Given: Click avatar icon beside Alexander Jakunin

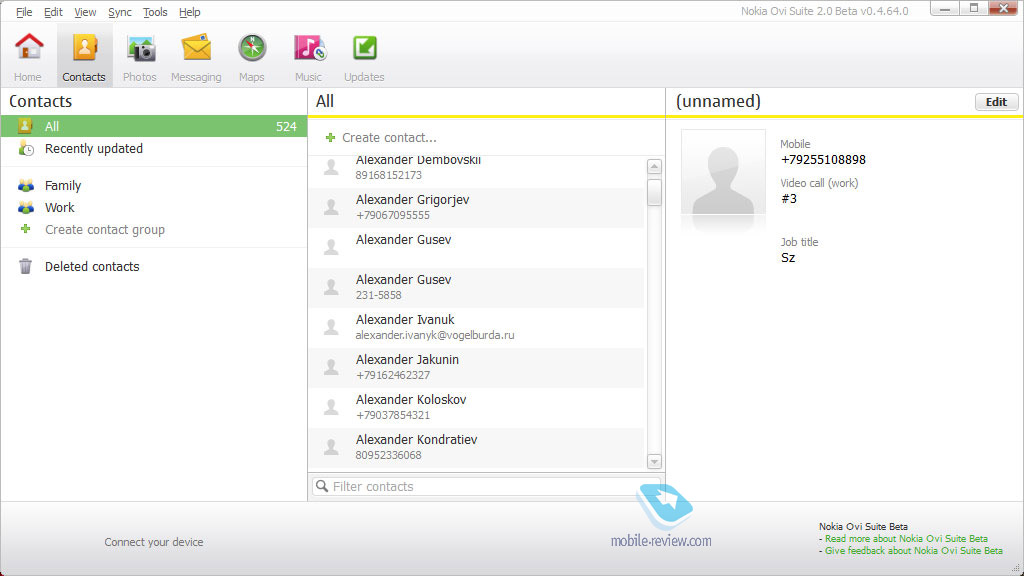Looking at the screenshot, I should 332,367.
